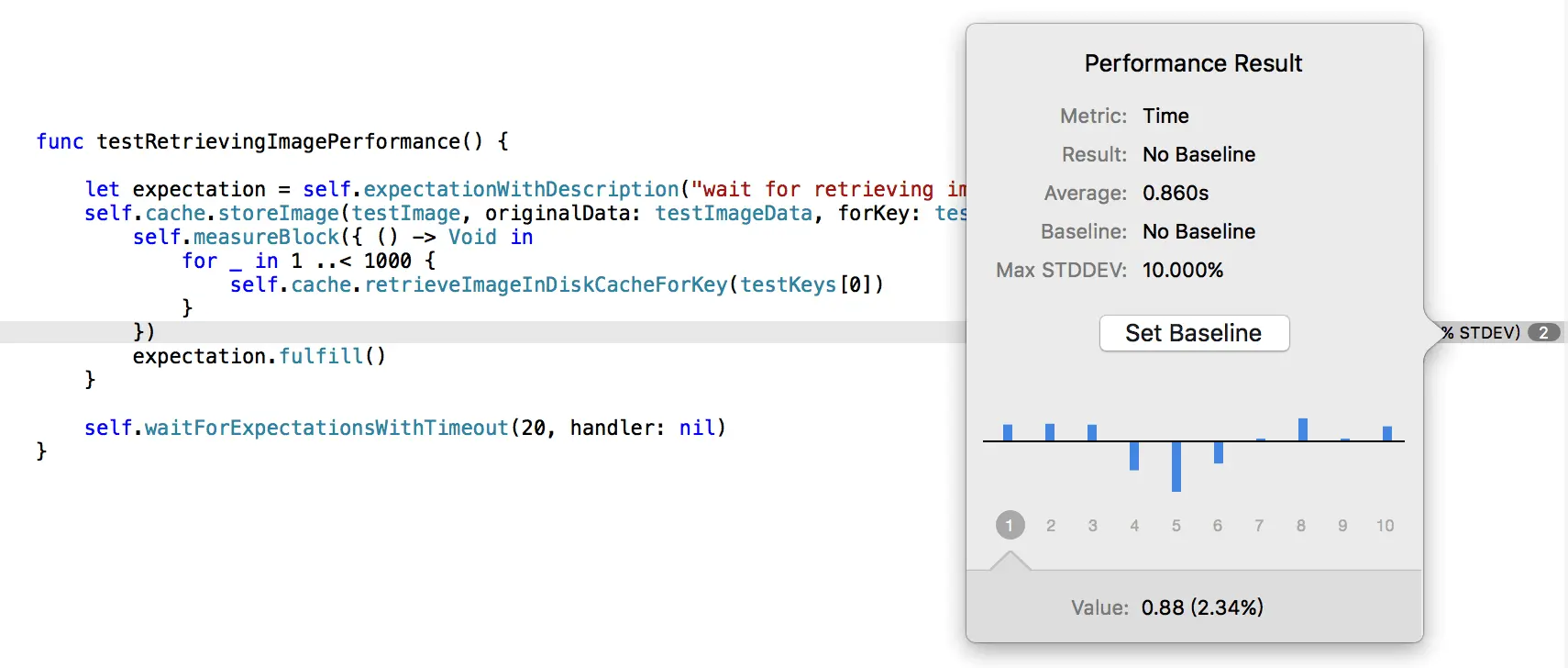Choose iteration 5 number label
1568x668 pixels.
[x=1176, y=526]
